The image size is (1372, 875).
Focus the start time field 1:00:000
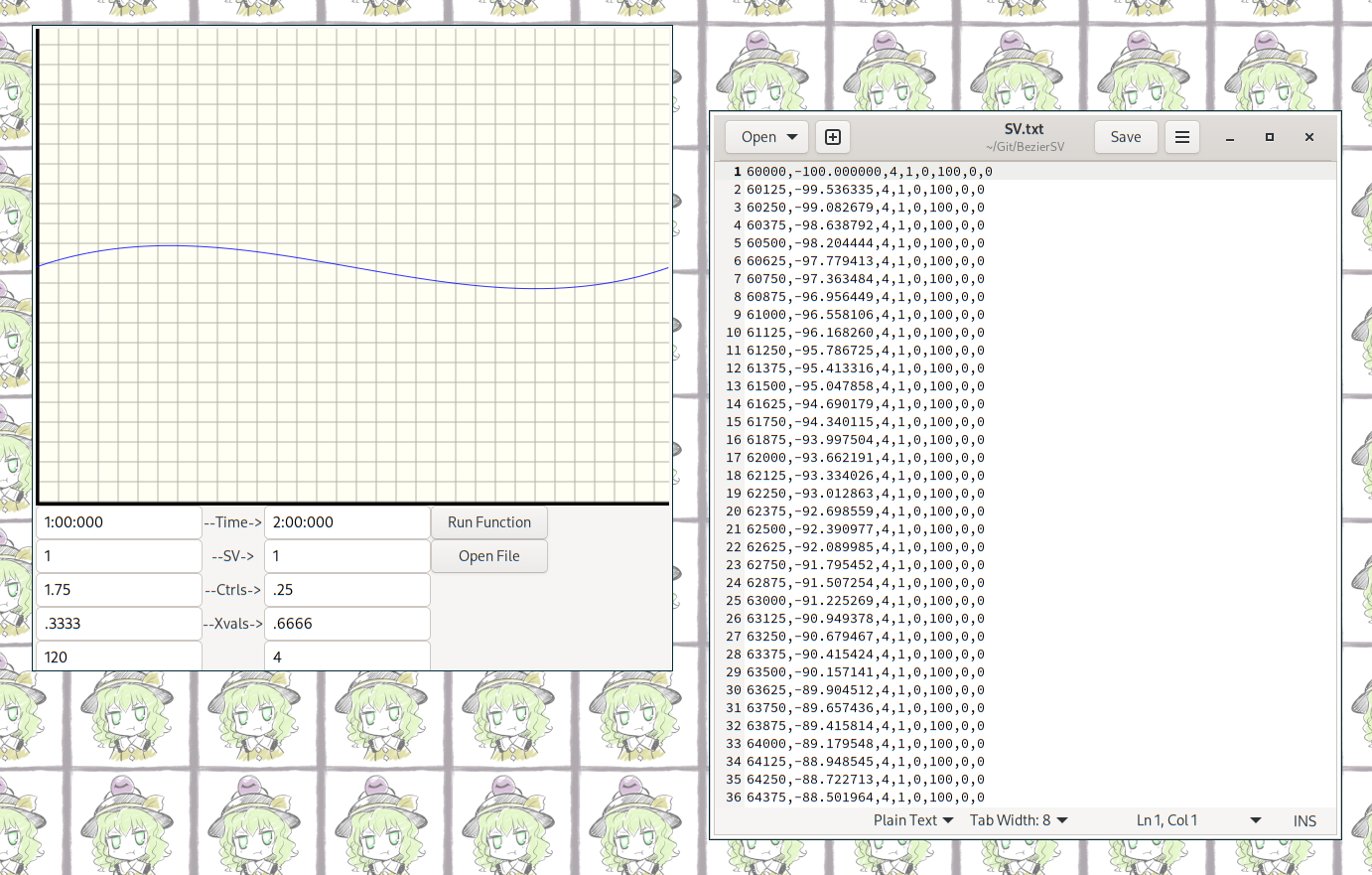(119, 522)
